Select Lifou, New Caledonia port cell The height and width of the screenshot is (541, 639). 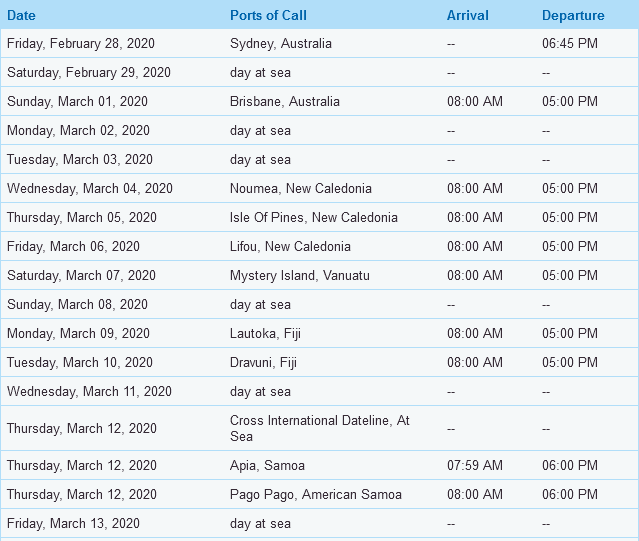(290, 246)
